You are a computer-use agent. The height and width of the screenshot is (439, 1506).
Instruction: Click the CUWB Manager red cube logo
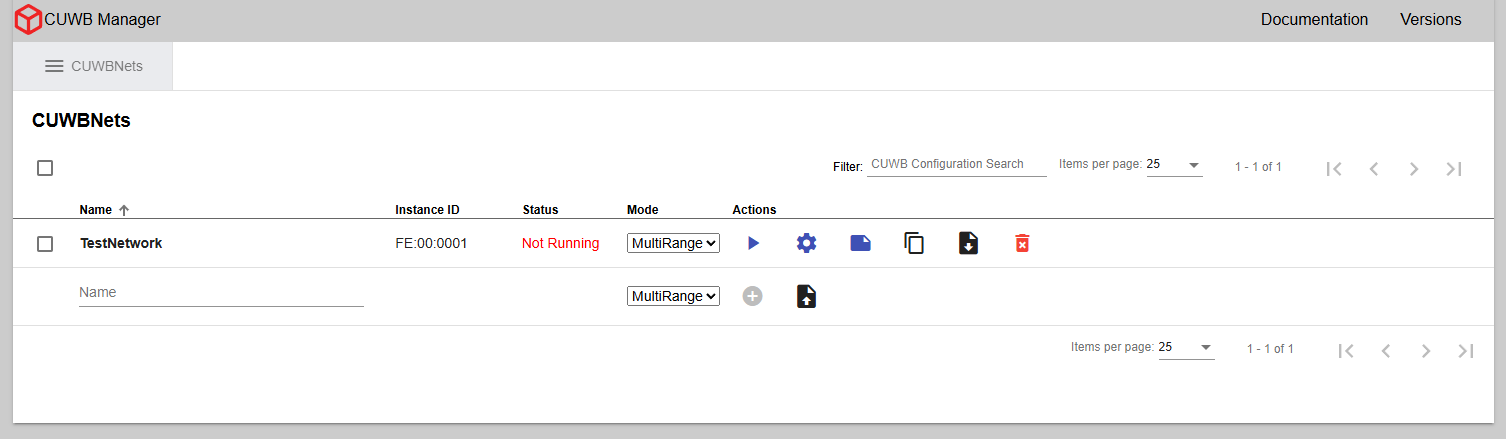(x=29, y=19)
